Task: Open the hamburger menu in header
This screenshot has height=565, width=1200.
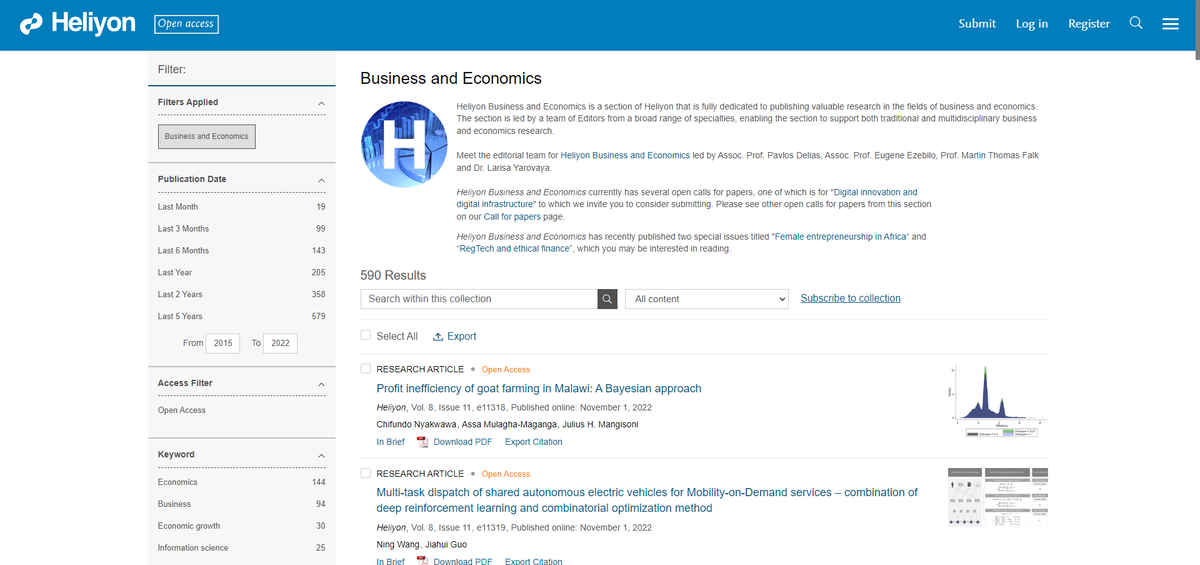Action: point(1170,24)
